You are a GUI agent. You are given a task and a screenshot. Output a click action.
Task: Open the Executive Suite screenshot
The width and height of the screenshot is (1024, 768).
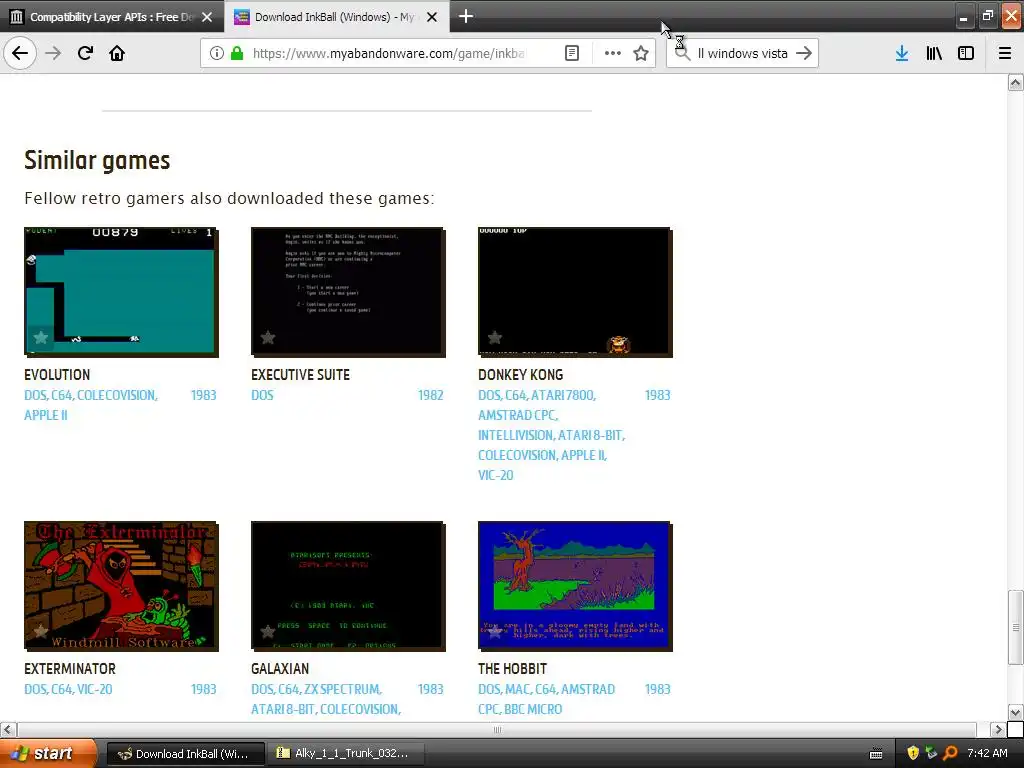coord(348,291)
